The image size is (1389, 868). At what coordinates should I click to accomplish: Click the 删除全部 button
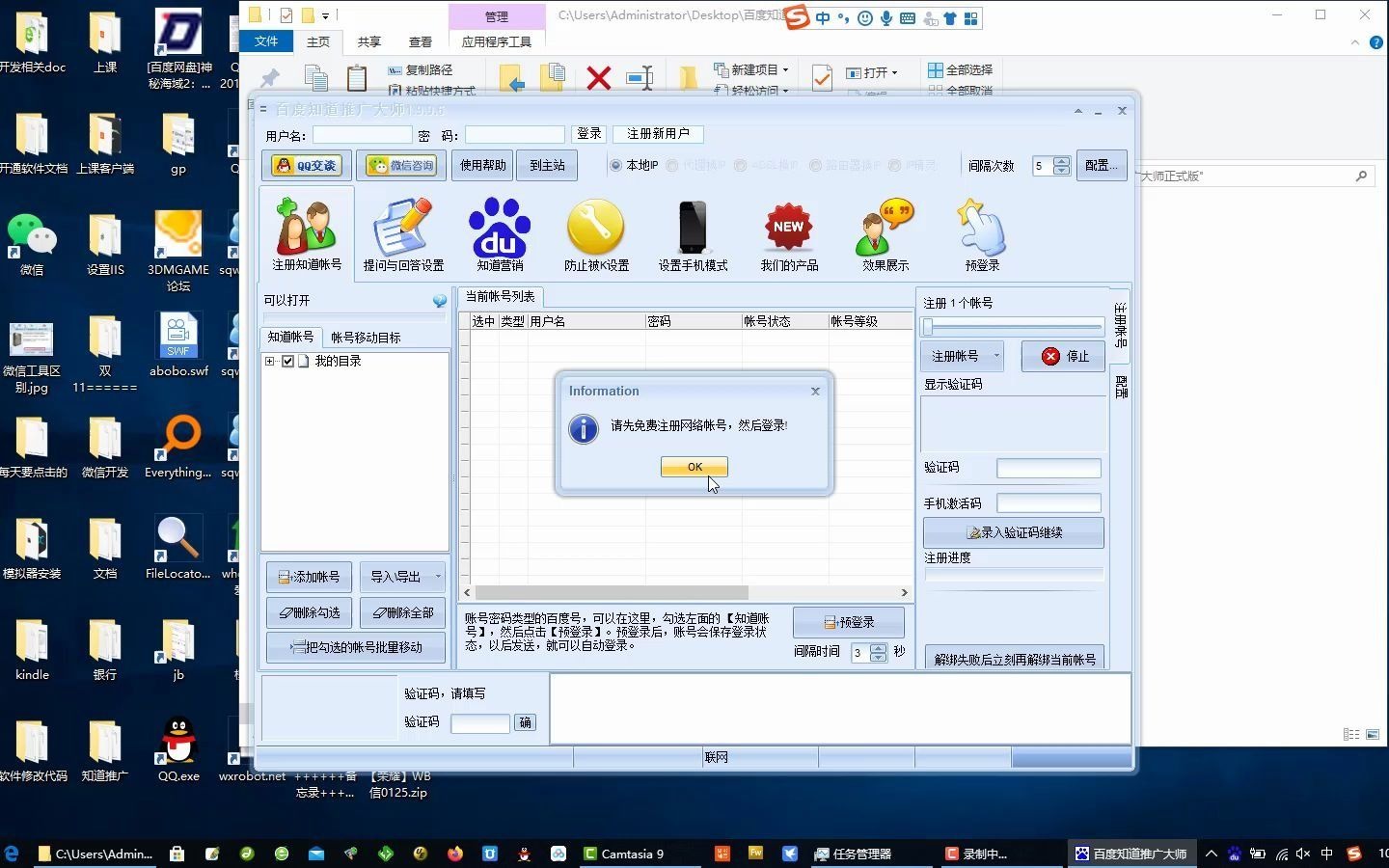tap(402, 612)
